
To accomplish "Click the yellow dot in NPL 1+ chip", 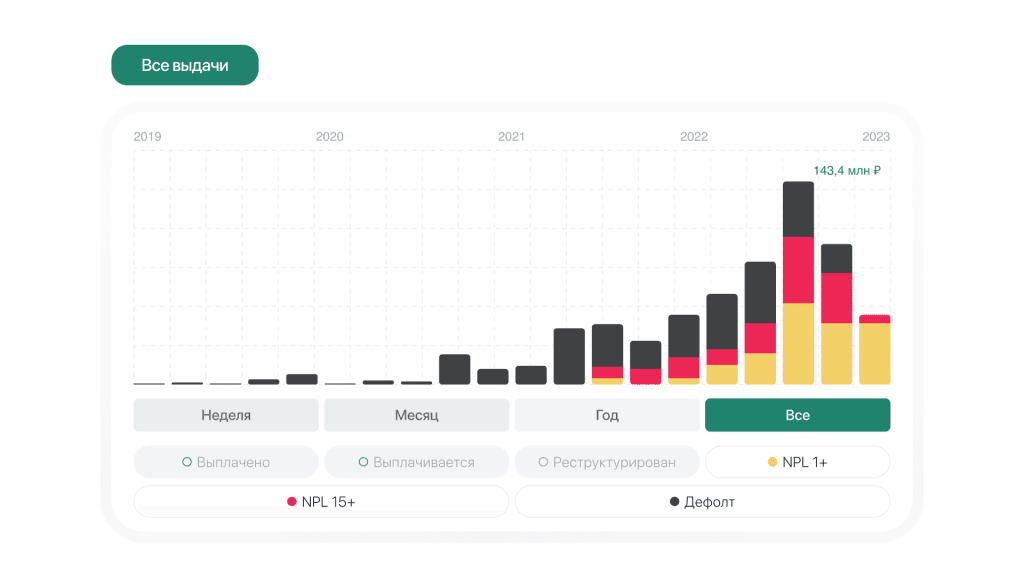I will tap(772, 462).
